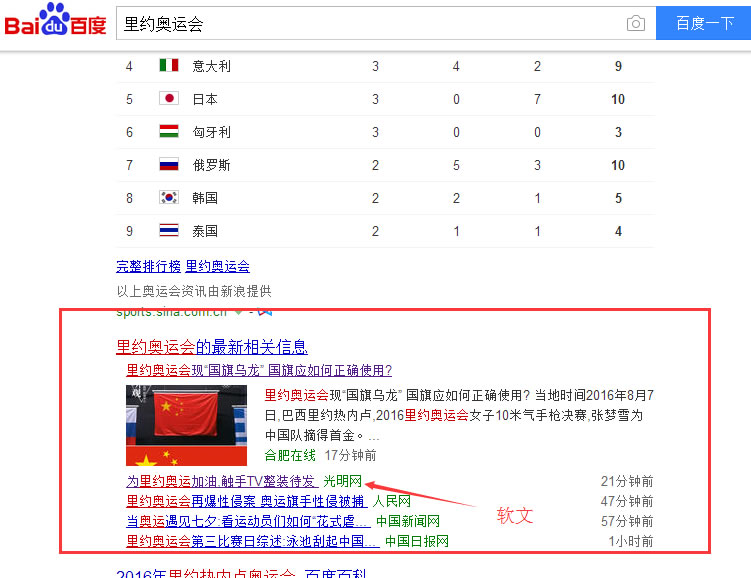Open the 国旗乌龙 国旗应如何正确使用 news link
The width and height of the screenshot is (751, 578).
(x=259, y=370)
